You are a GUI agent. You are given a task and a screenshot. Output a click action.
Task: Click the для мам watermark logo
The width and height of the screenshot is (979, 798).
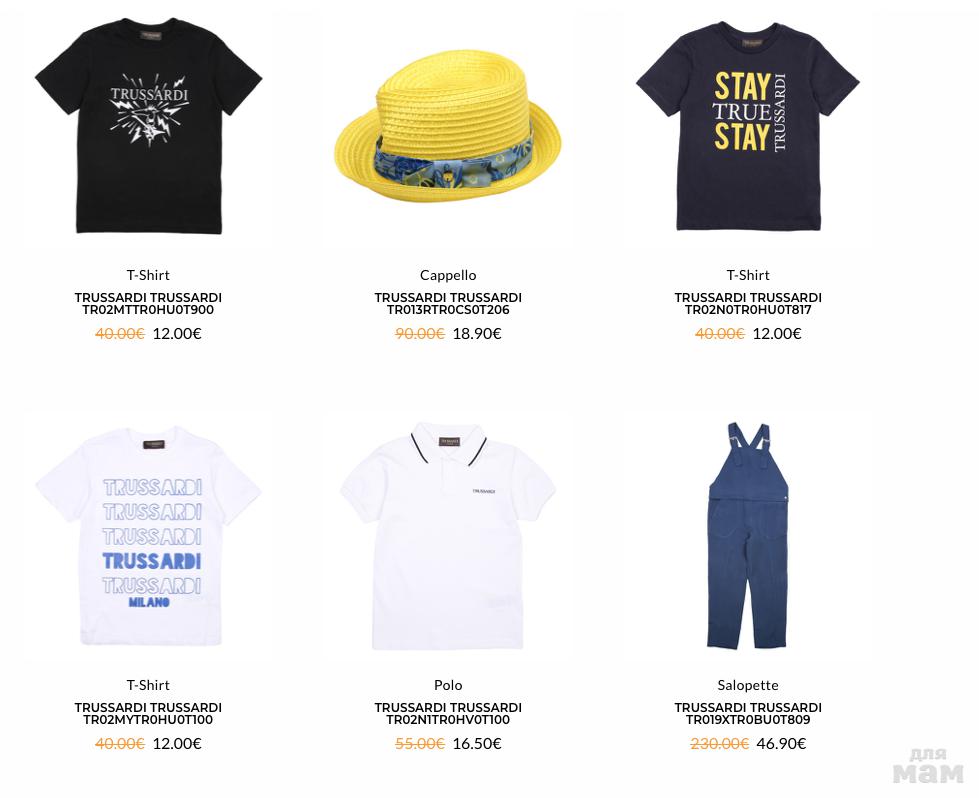coord(928,766)
